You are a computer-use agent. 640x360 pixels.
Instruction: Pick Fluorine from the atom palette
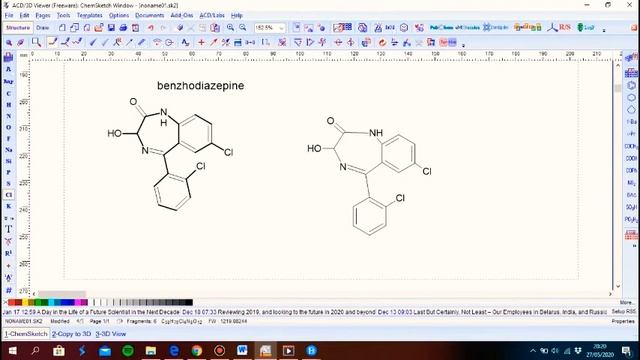click(x=9, y=138)
